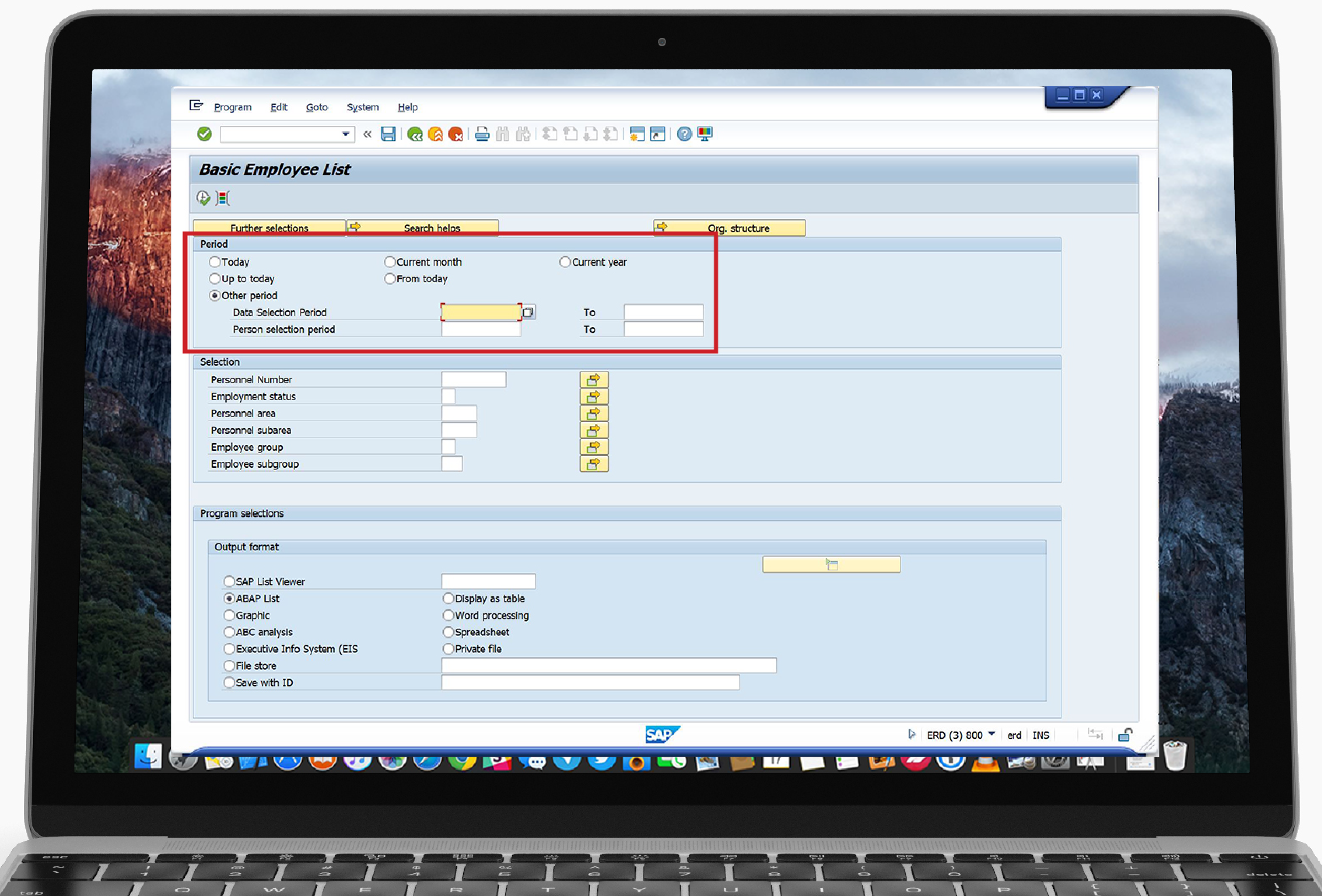Expand the ERD (3) 800 system dropdown
Viewport: 1322px width, 896px height.
992,735
